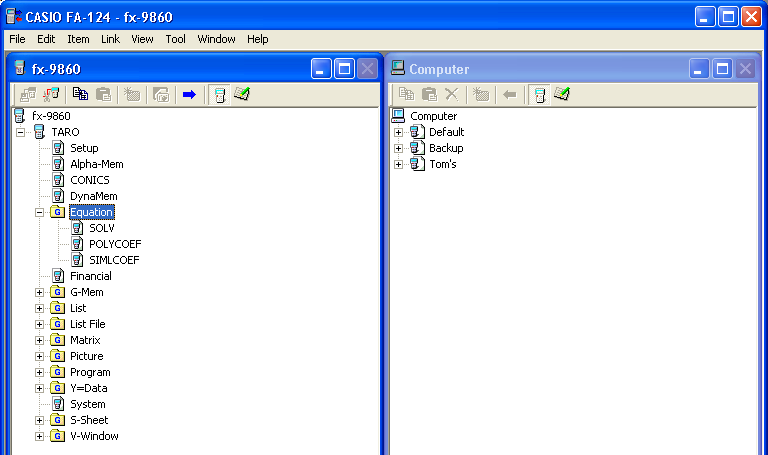Open the File menu
This screenshot has height=455, width=768.
(17, 39)
